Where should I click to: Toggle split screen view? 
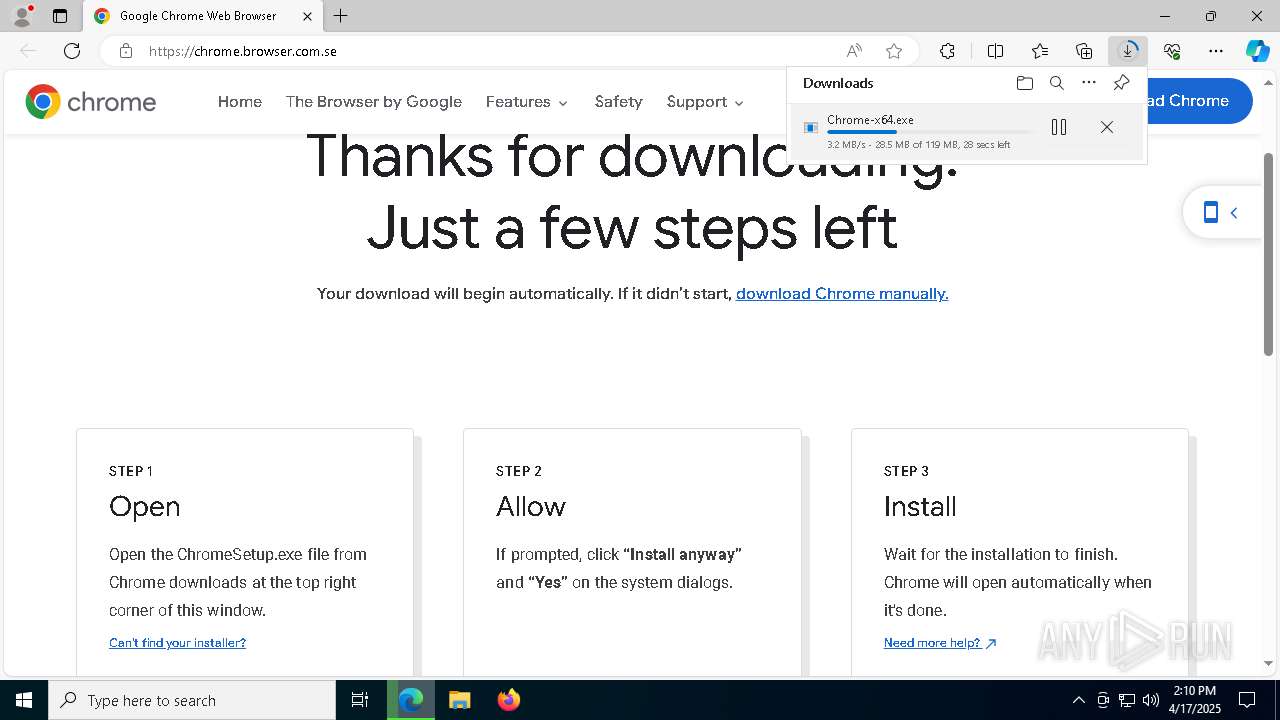(x=995, y=51)
